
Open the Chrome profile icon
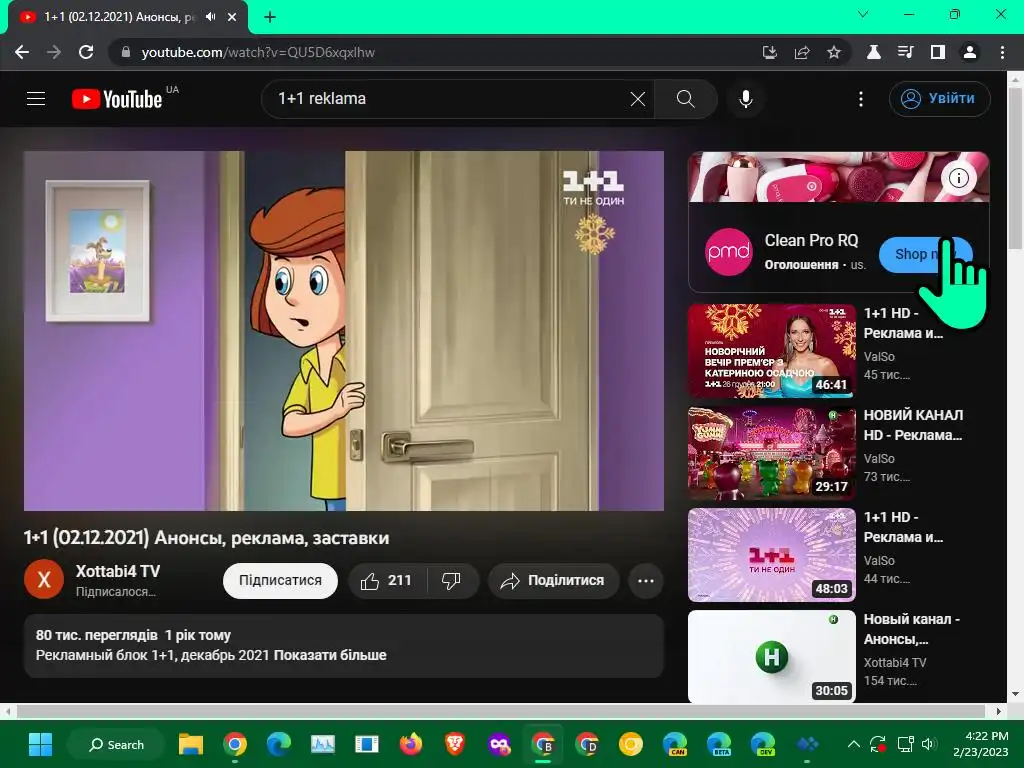point(970,52)
